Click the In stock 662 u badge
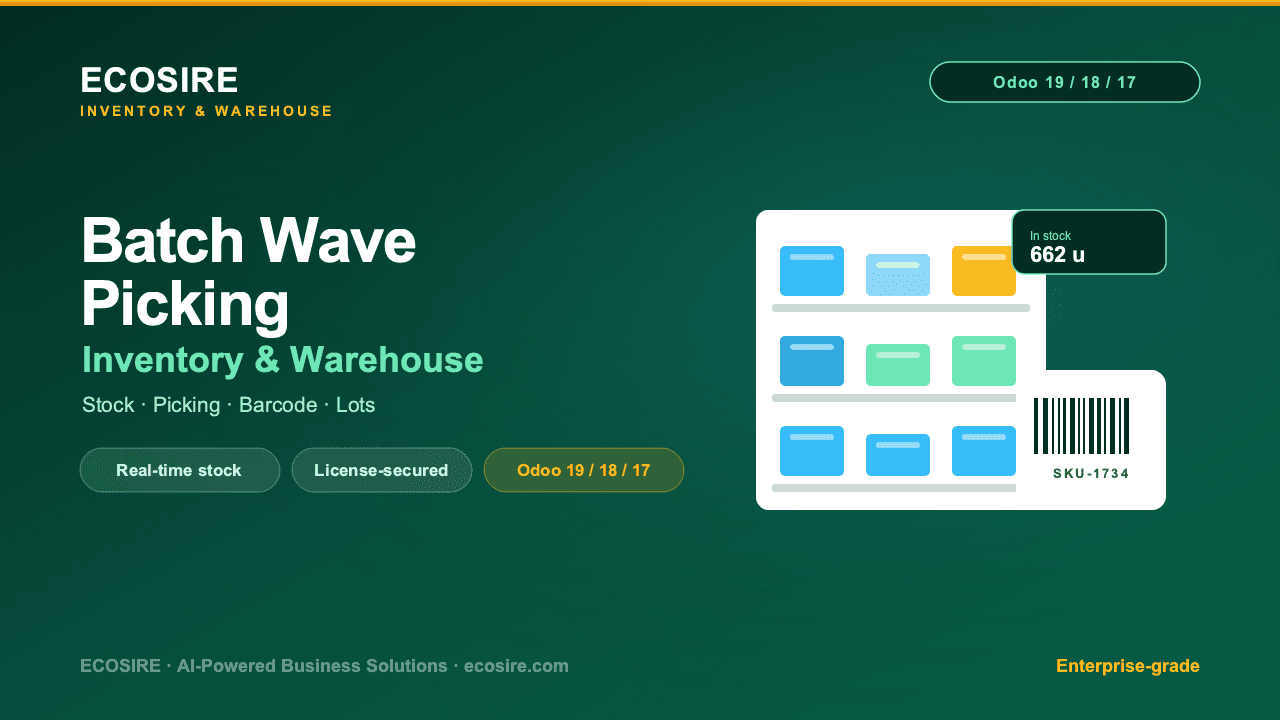 coord(1089,242)
